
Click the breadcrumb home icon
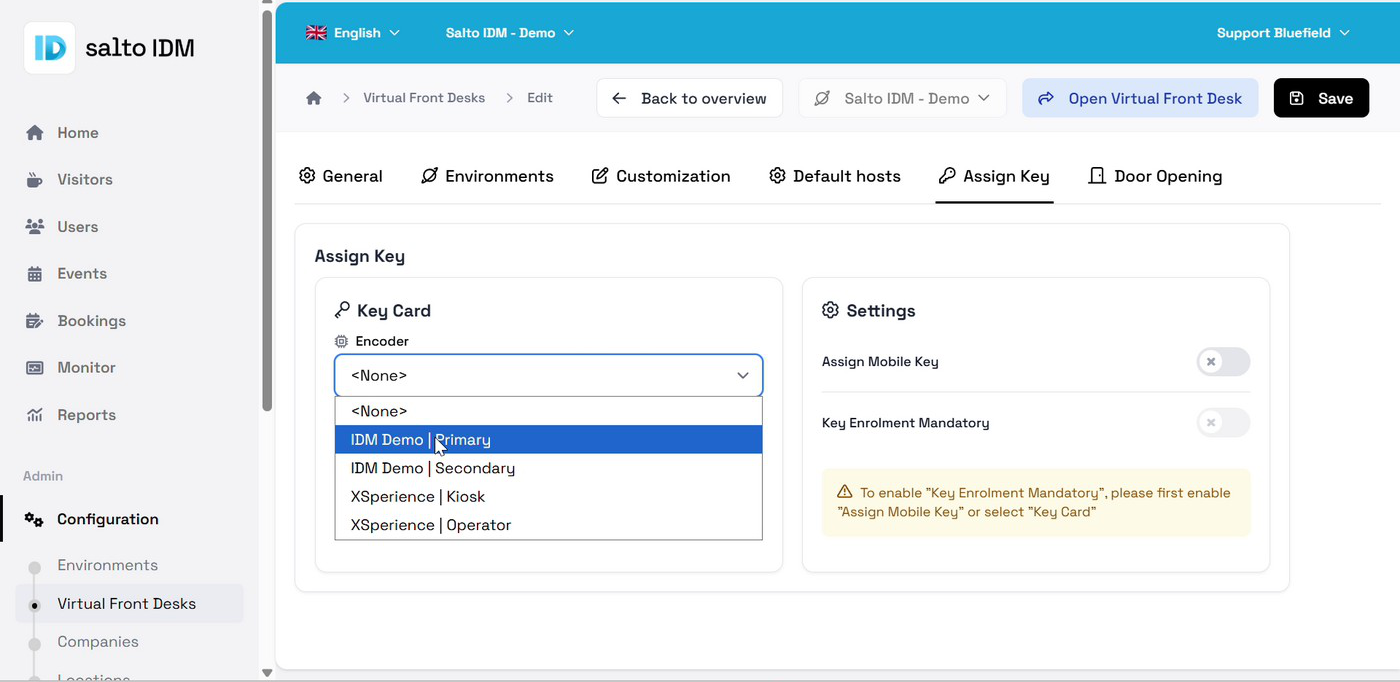pyautogui.click(x=314, y=98)
